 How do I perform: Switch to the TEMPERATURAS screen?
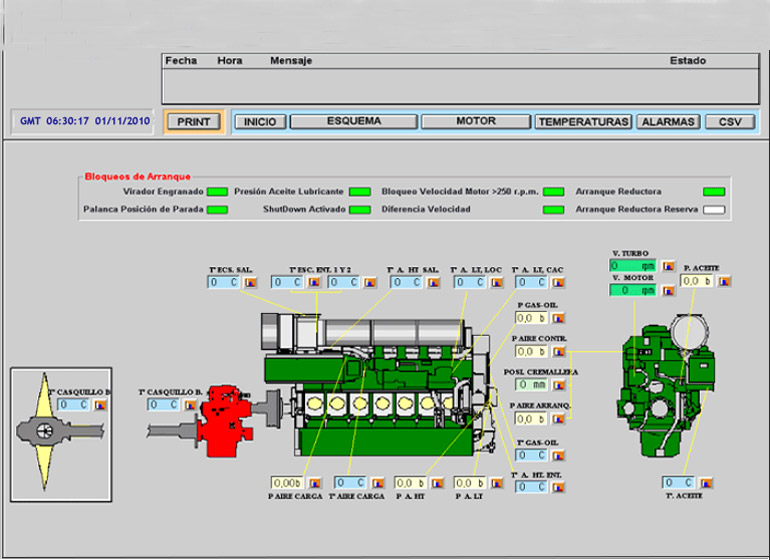(x=583, y=122)
